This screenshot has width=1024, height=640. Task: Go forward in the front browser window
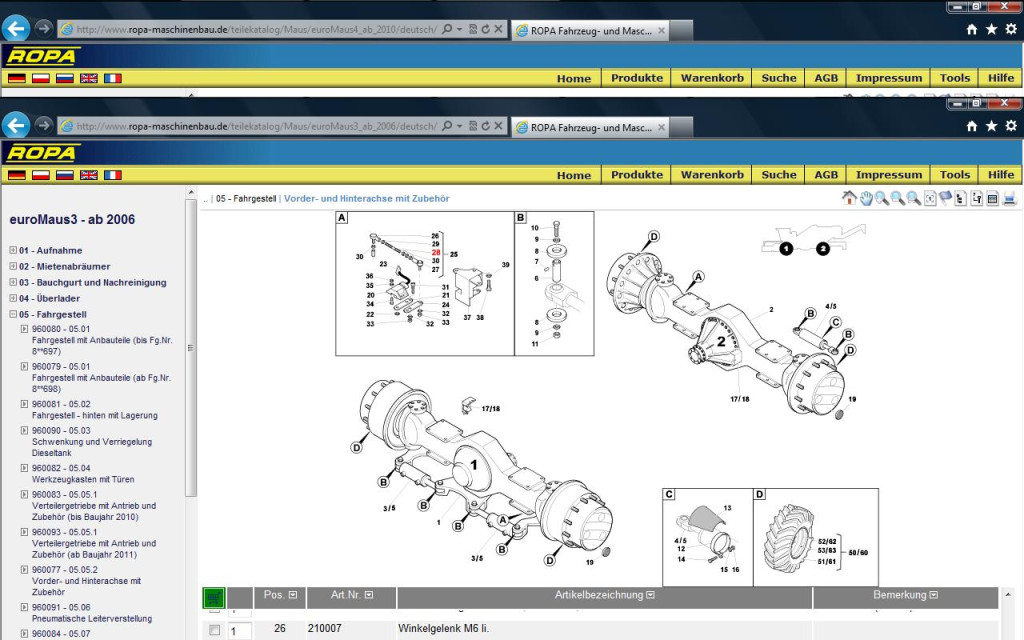44,125
